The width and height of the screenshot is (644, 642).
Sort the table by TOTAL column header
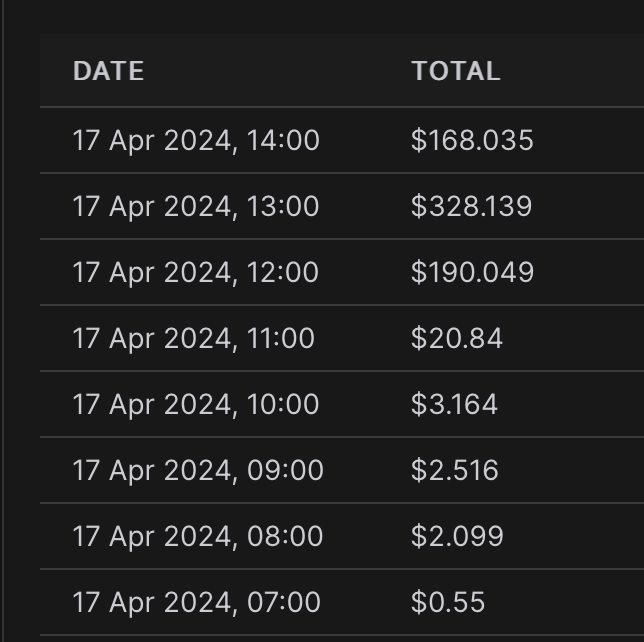455,71
